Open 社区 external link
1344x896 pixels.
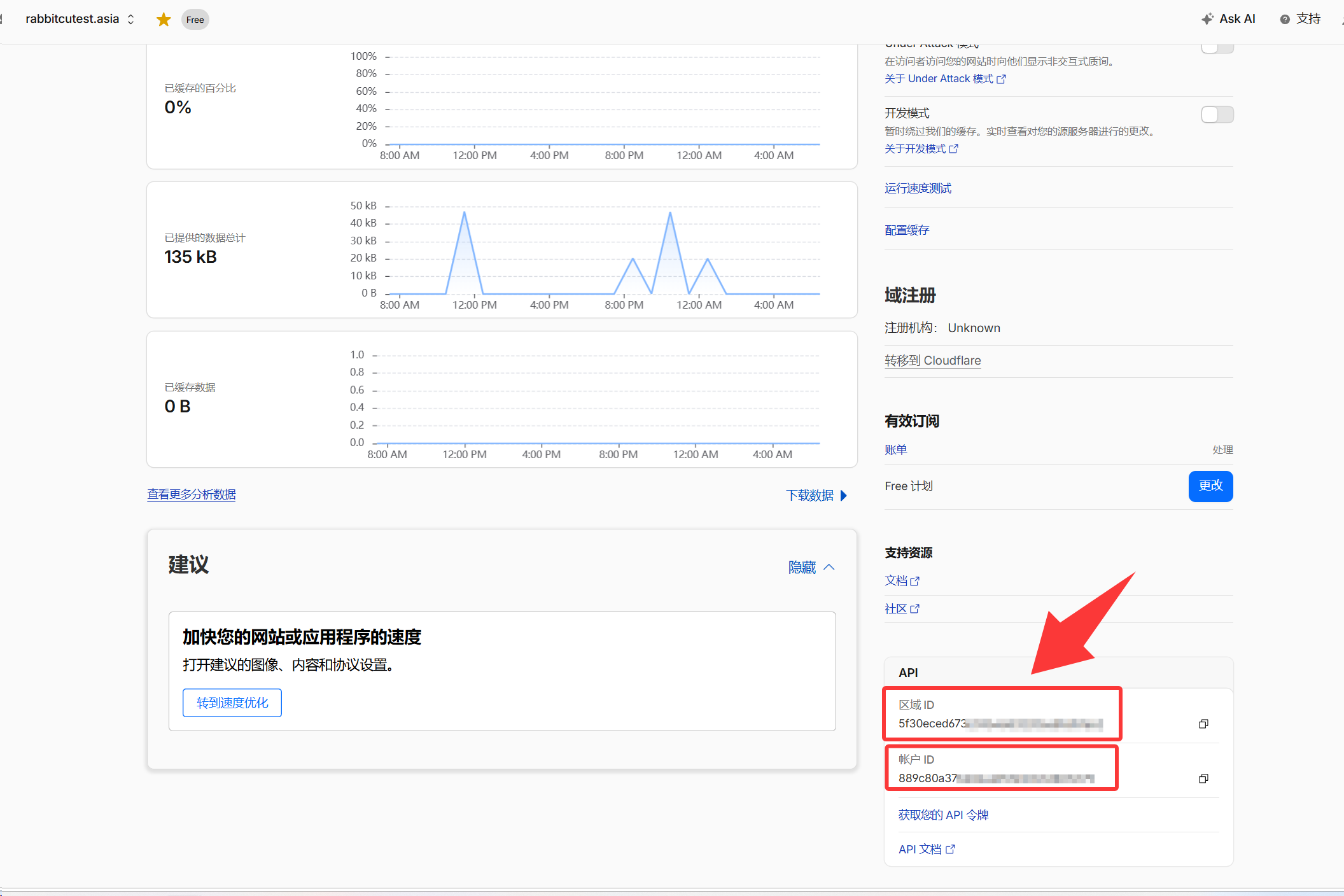(x=902, y=609)
